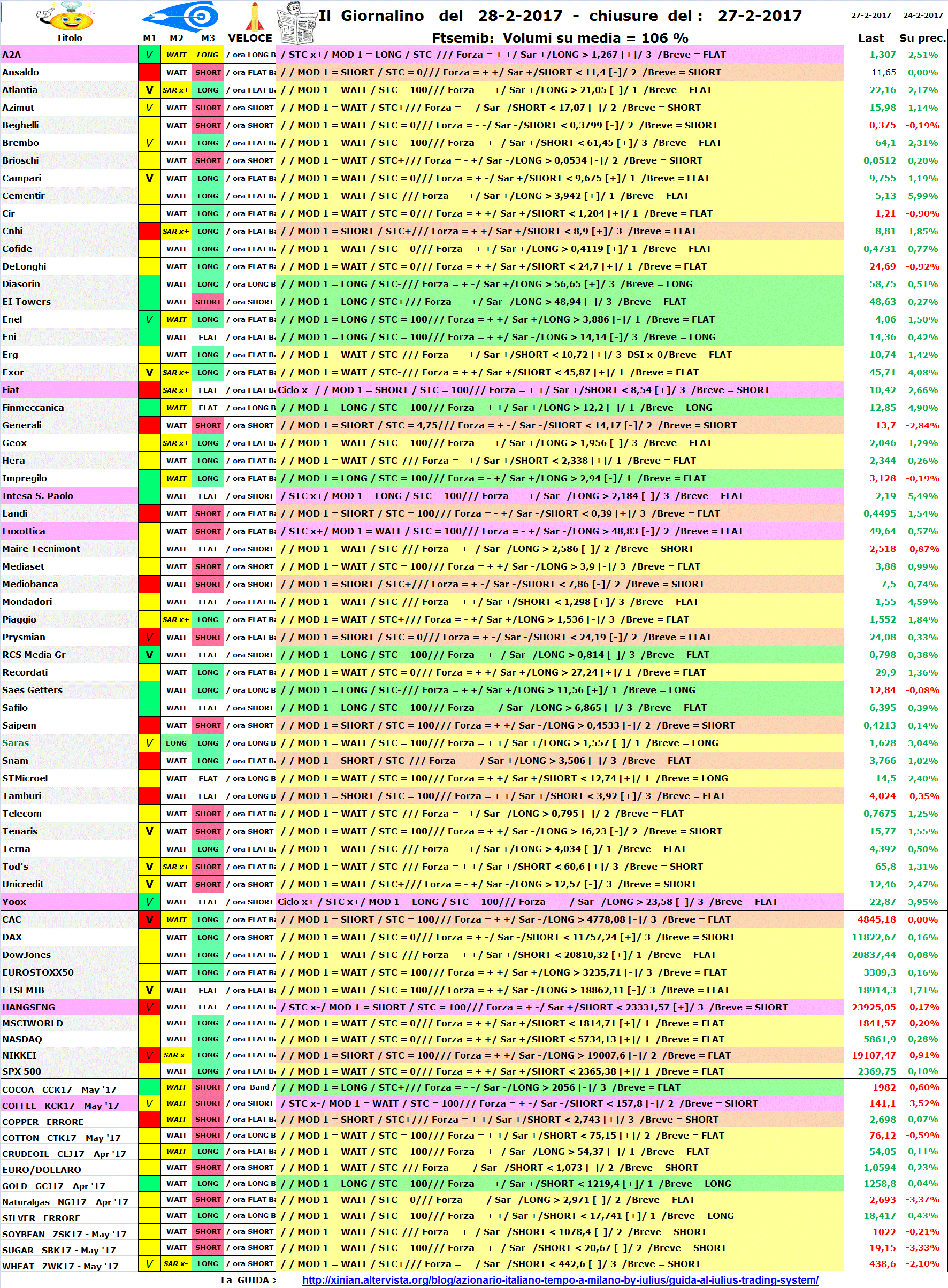Select the 'Tod's' stock name
948x1288 pixels.
tap(16, 867)
